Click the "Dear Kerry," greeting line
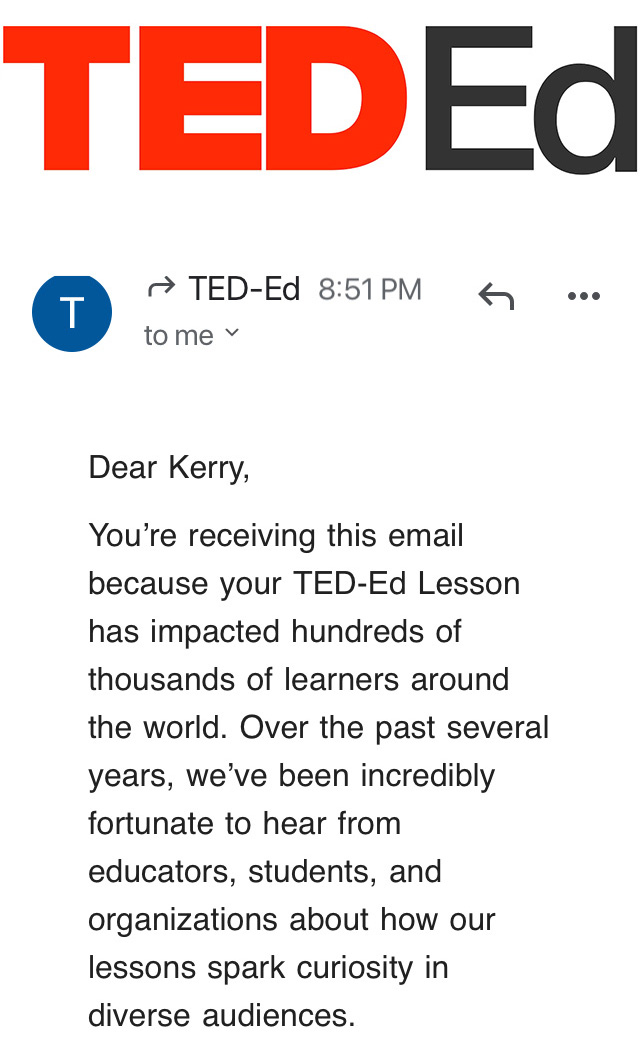 pyautogui.click(x=169, y=468)
